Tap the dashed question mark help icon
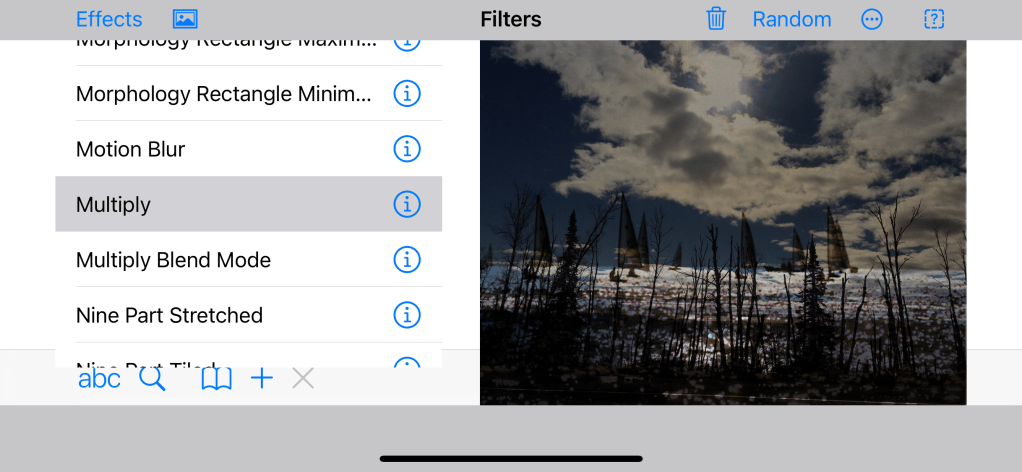 coord(934,20)
